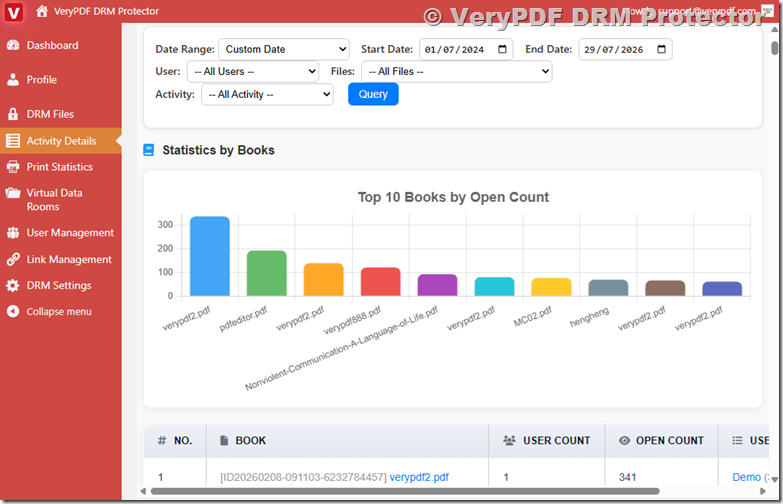The height and width of the screenshot is (504, 783).
Task: Click the VeryPDF DRM Protector title text
Action: 106,11
